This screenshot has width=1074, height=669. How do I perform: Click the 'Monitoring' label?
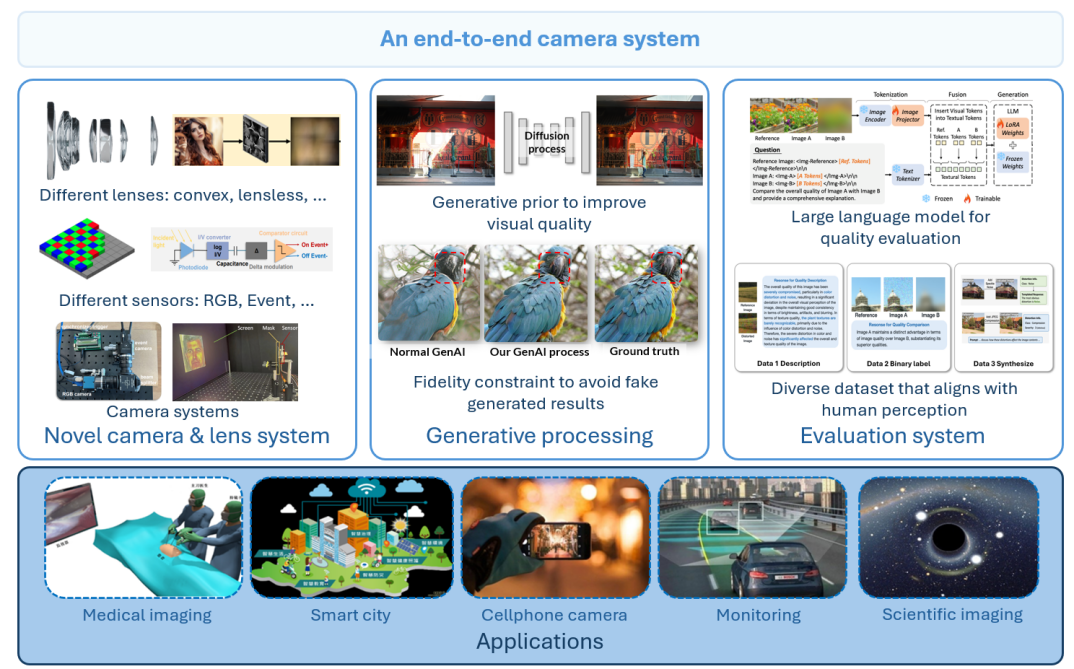[x=758, y=615]
